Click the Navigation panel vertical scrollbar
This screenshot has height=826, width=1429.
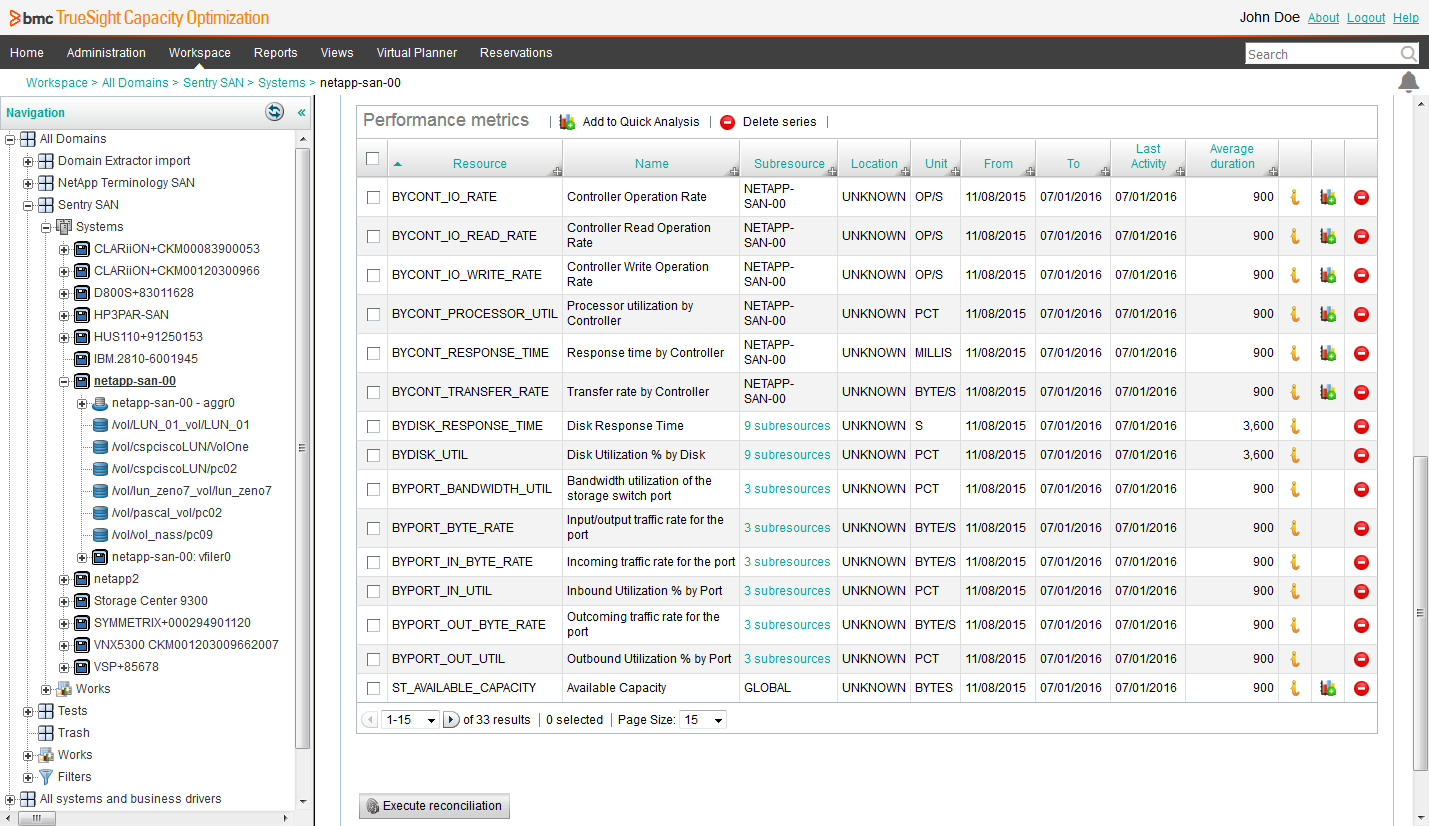pyautogui.click(x=303, y=447)
